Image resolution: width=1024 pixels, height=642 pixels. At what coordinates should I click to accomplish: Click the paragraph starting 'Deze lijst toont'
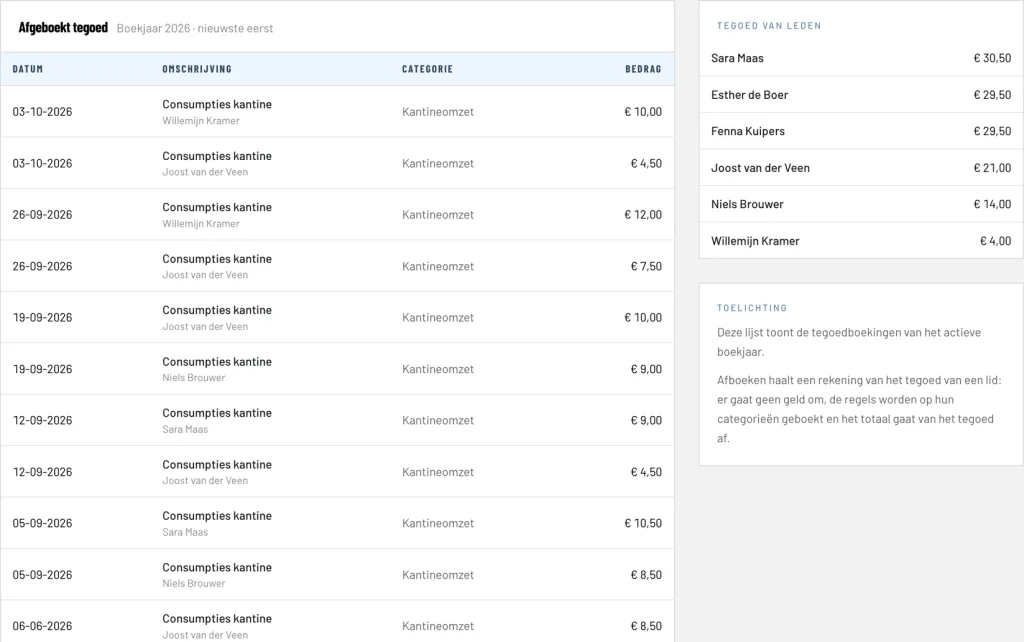[x=849, y=342]
